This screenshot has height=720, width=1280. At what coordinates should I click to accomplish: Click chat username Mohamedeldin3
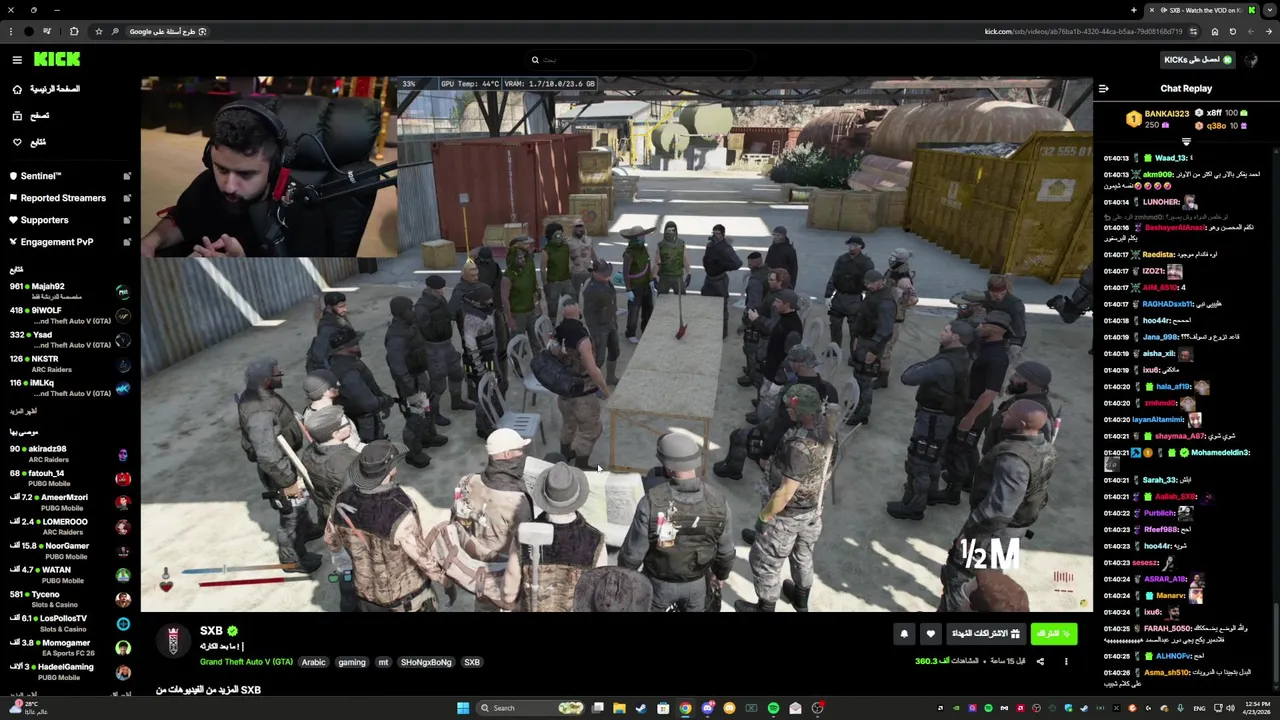tap(1220, 453)
